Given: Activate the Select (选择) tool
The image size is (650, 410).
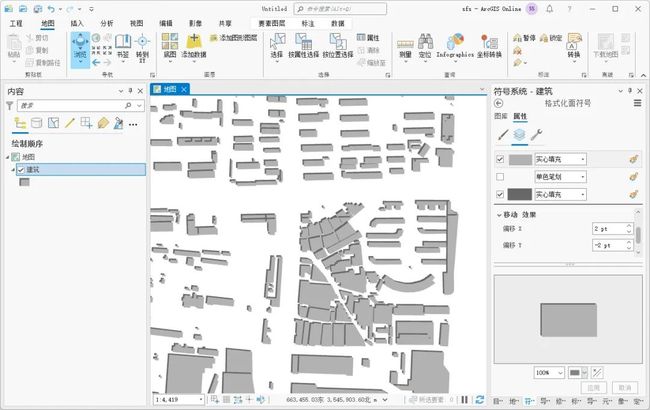Looking at the screenshot, I should pyautogui.click(x=277, y=47).
